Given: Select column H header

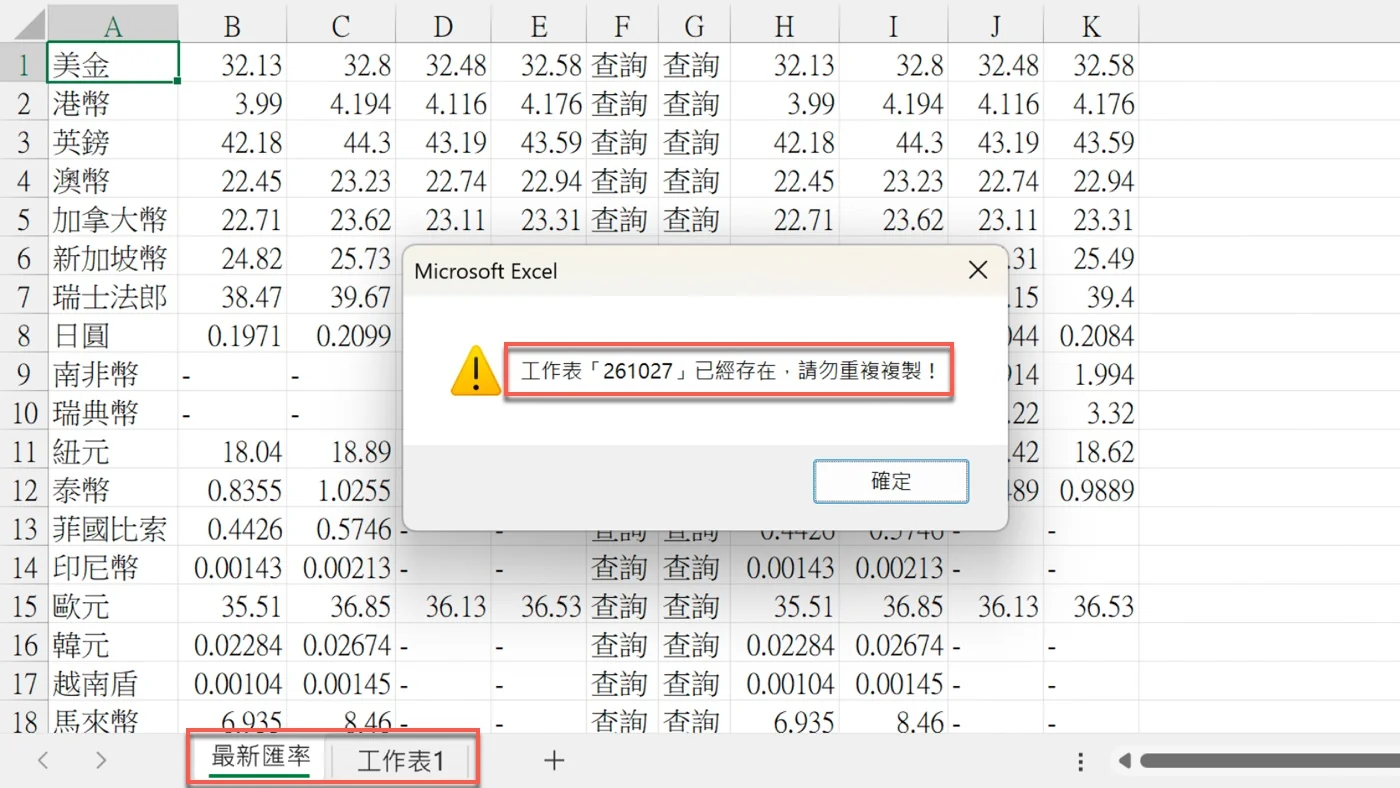Looking at the screenshot, I should pos(785,26).
